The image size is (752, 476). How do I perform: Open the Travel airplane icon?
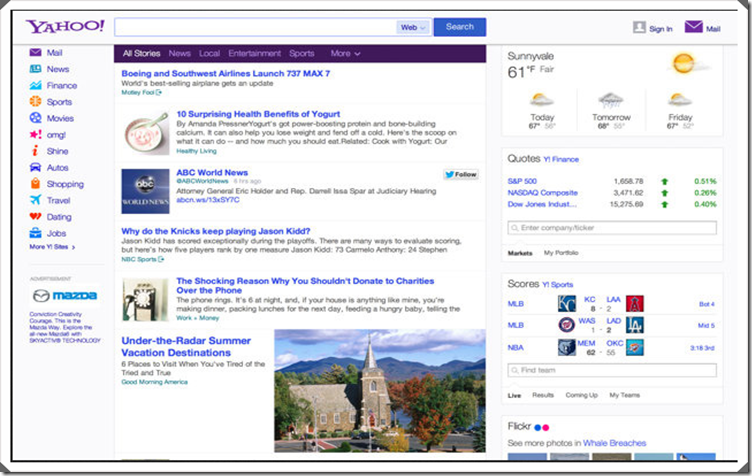click(35, 200)
